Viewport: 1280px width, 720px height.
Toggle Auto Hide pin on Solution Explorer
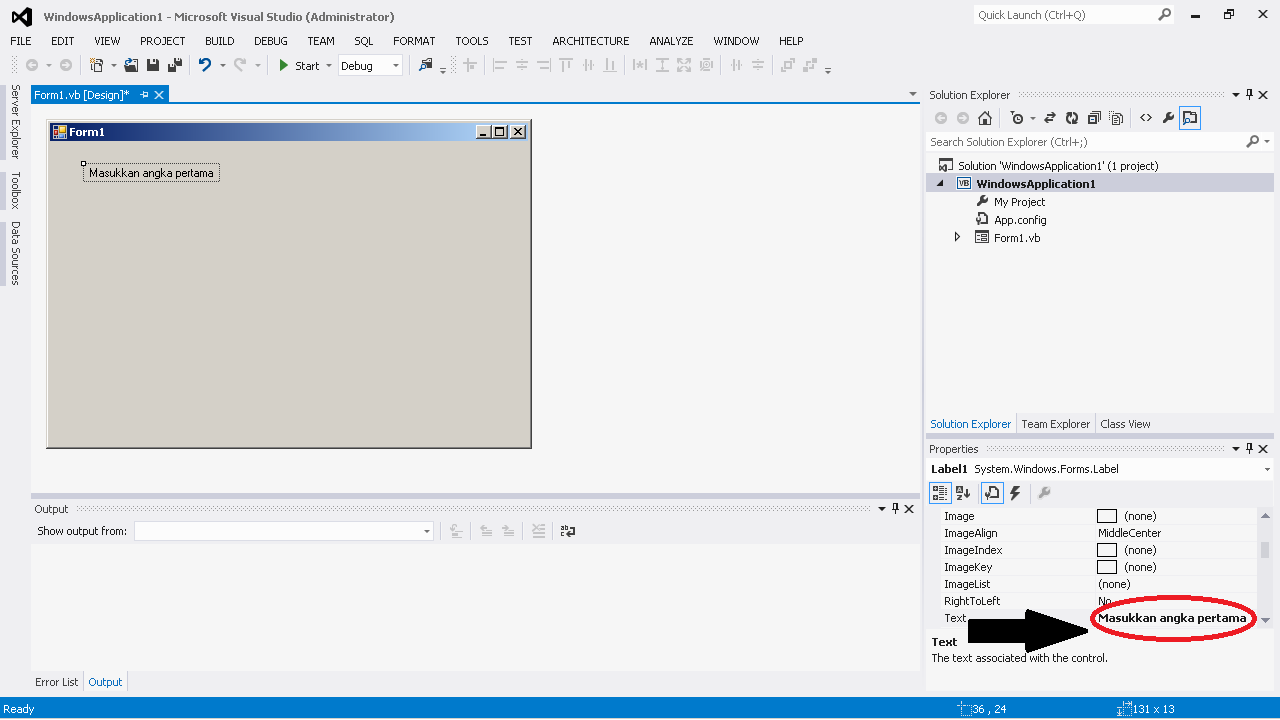click(1248, 94)
